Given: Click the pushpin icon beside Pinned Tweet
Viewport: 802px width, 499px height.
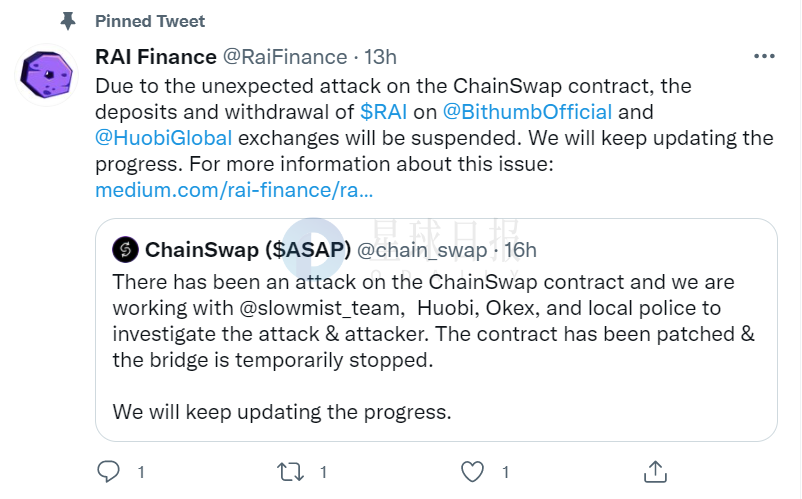Looking at the screenshot, I should point(68,21).
